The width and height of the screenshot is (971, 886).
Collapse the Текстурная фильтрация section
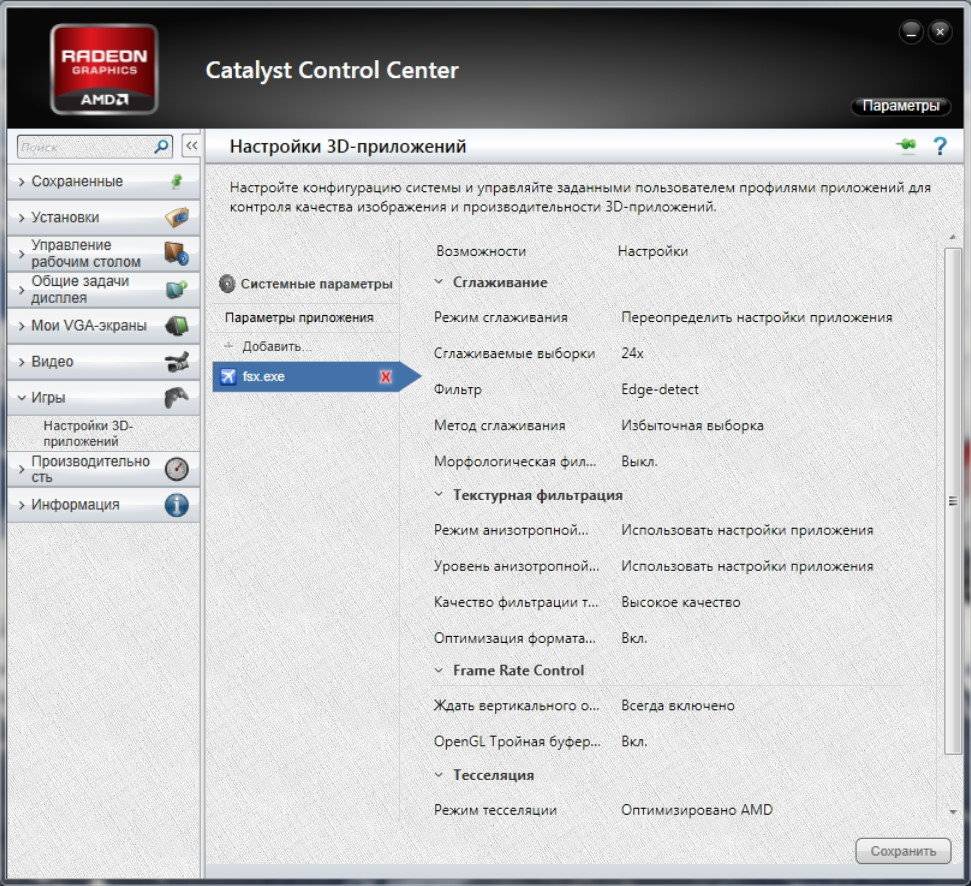(438, 495)
